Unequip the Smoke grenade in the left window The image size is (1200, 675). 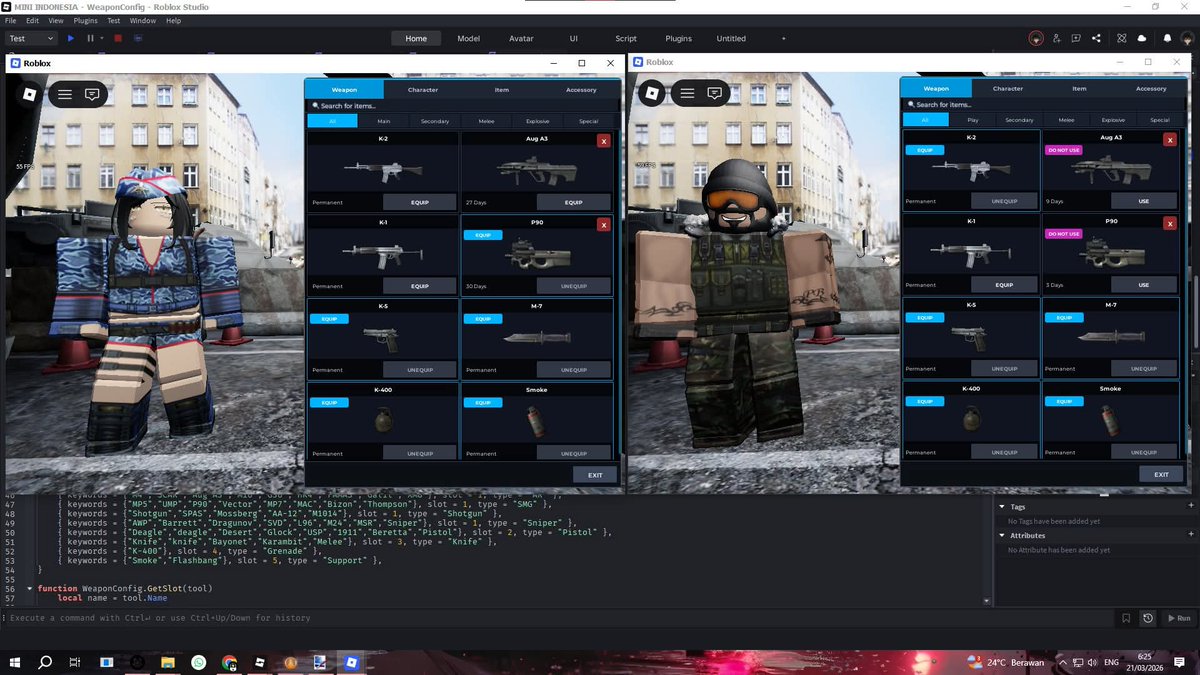tap(573, 453)
